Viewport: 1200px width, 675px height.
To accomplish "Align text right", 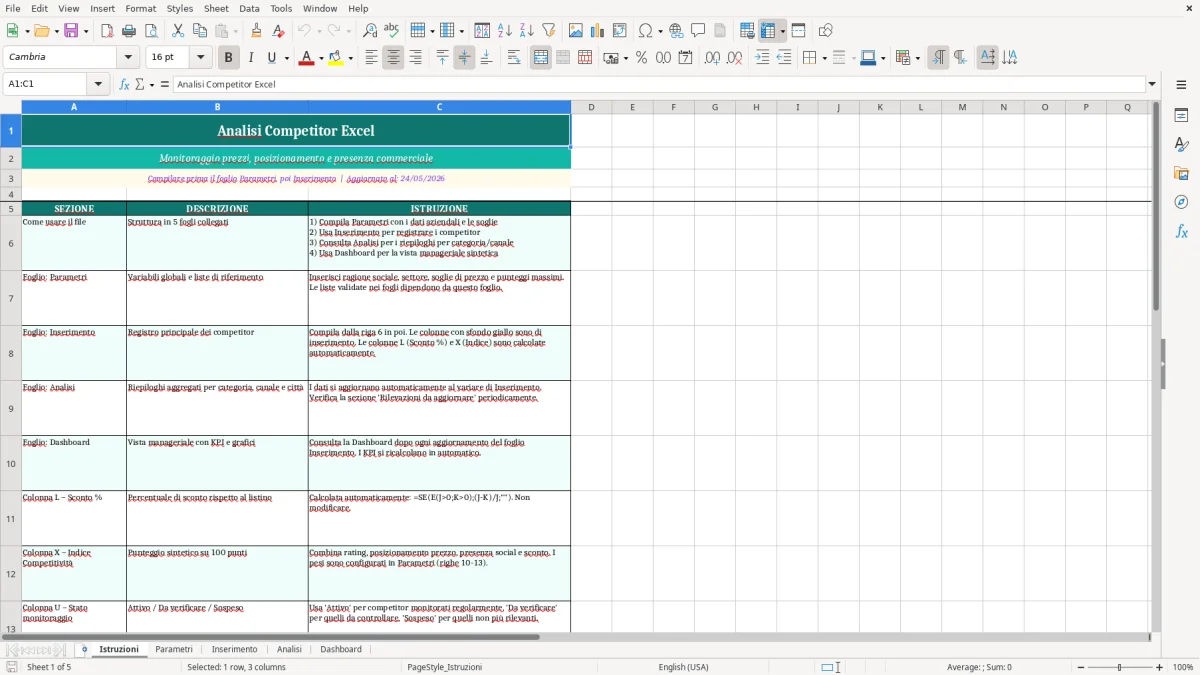I will 415,58.
